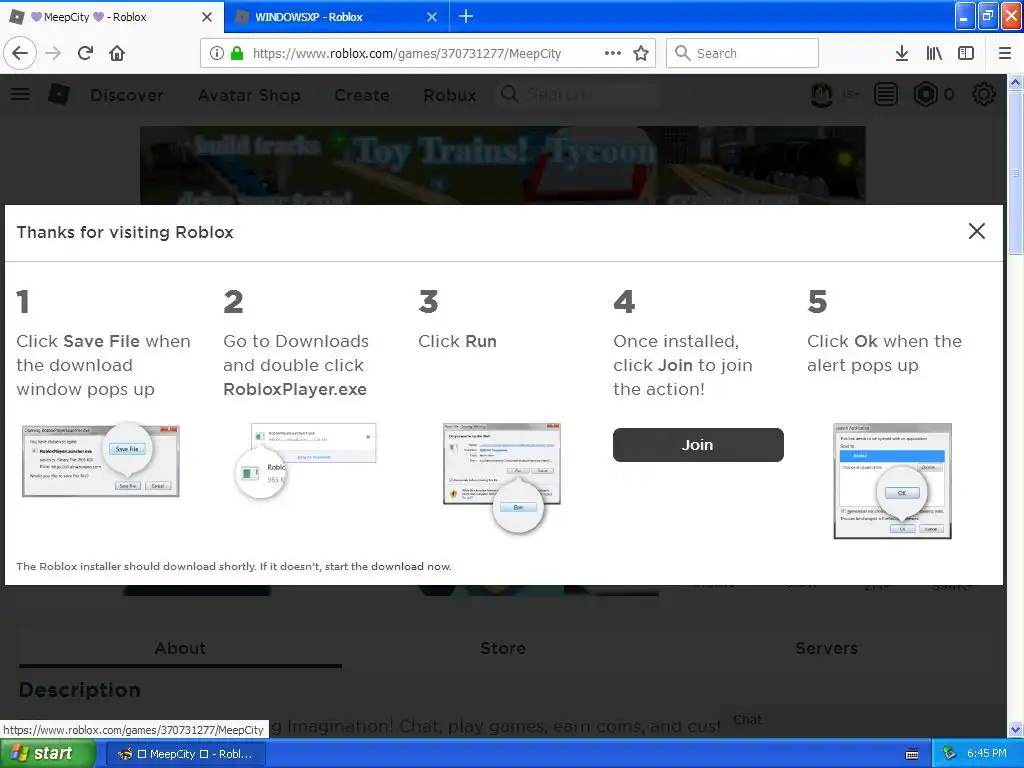This screenshot has height=768, width=1024.
Task: Open a new browser tab
Action: click(x=466, y=16)
